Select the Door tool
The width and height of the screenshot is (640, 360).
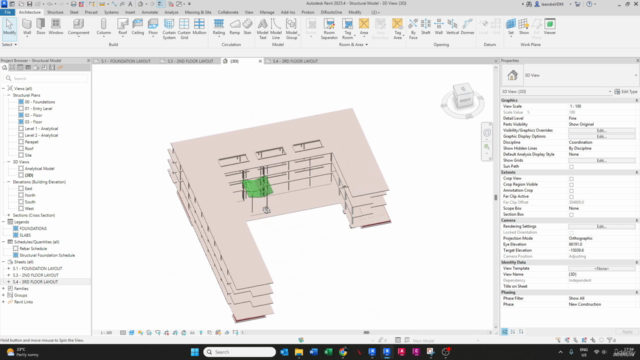click(41, 27)
